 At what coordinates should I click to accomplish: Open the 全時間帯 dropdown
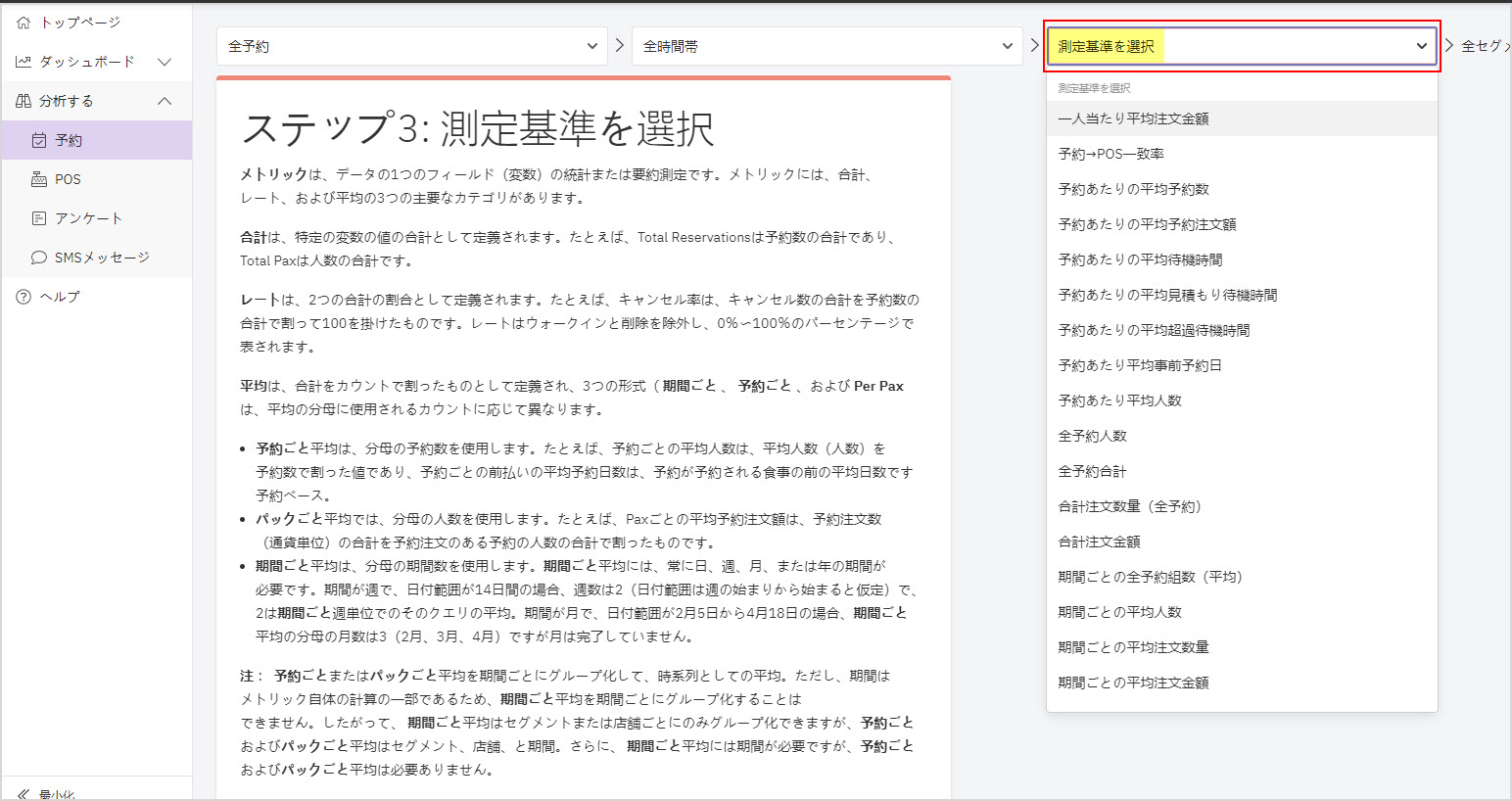827,46
